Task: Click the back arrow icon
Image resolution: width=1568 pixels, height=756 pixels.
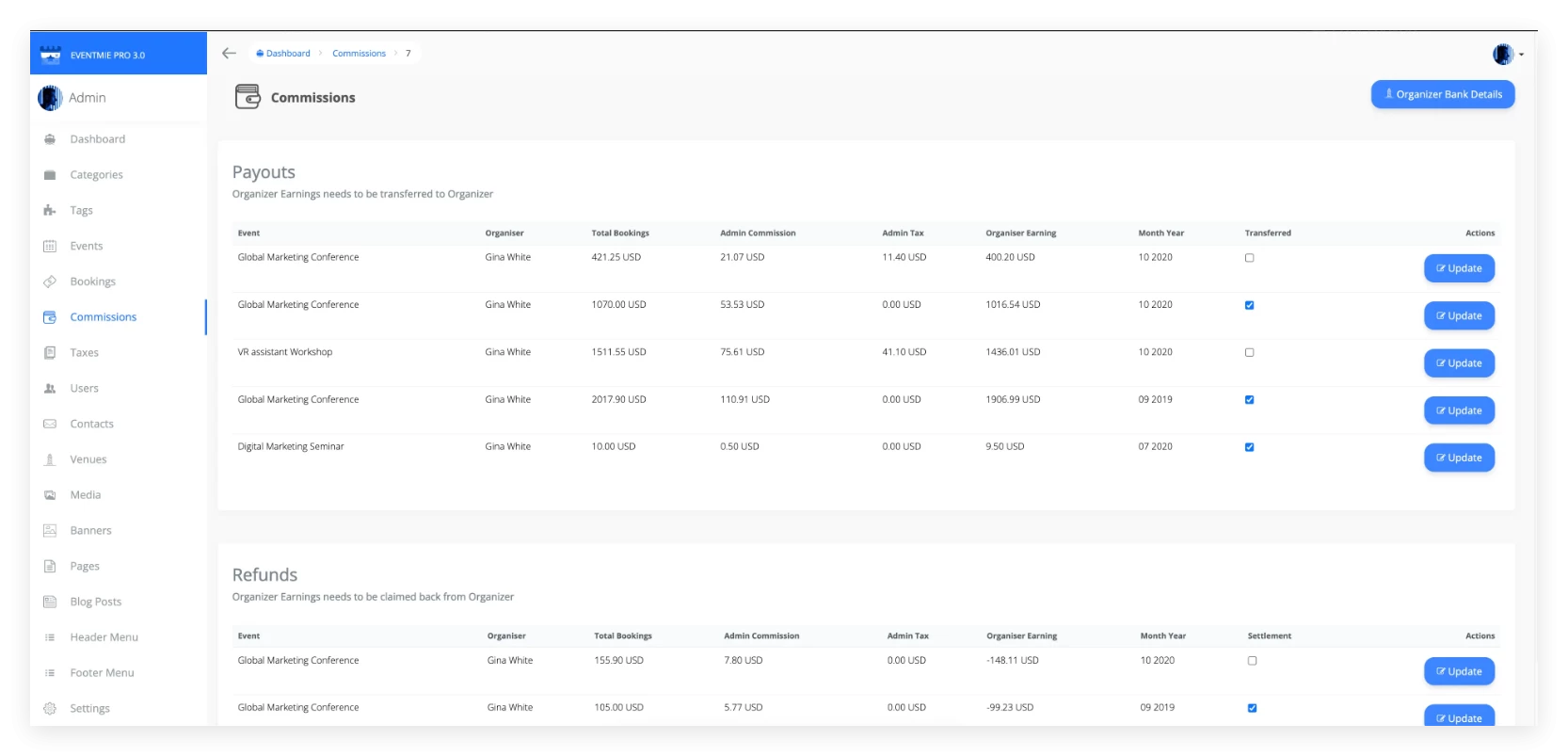Action: [229, 54]
